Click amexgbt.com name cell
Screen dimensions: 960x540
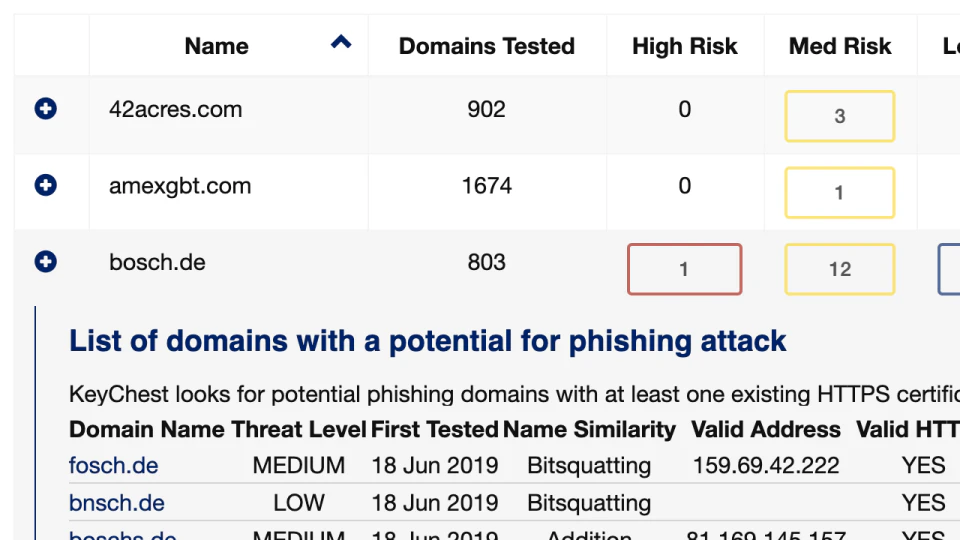point(180,186)
